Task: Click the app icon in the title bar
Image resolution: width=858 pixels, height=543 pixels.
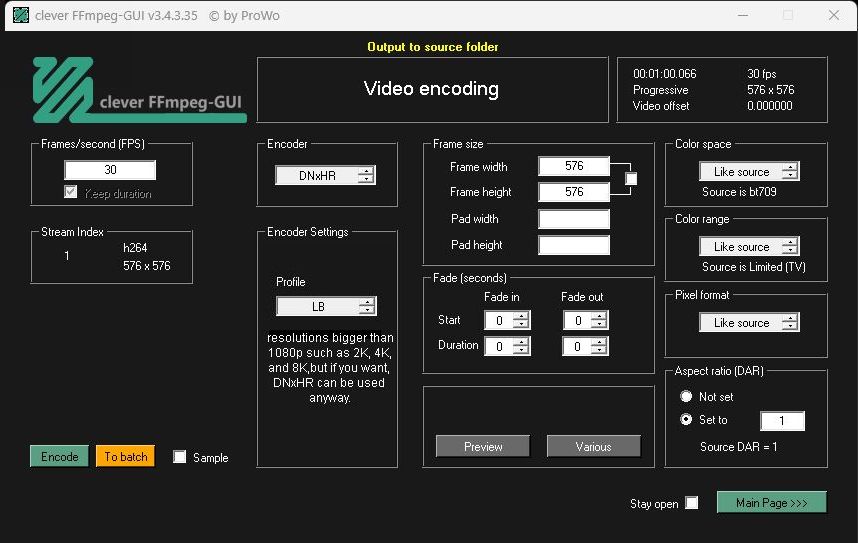Action: pos(21,15)
